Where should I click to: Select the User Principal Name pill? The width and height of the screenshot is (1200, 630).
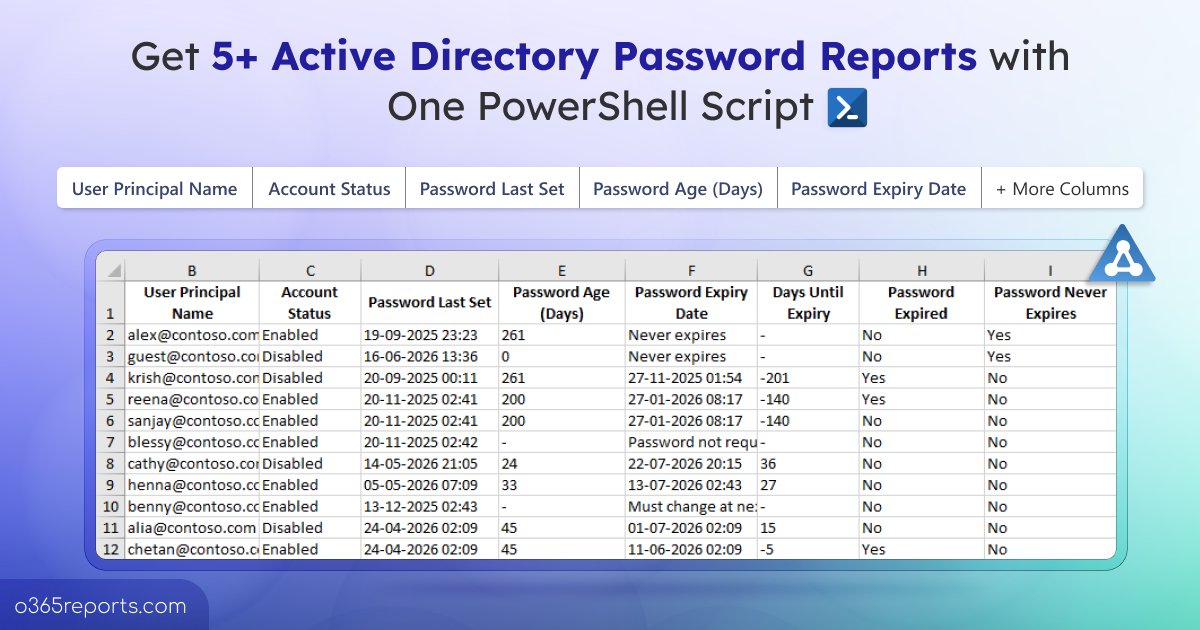pyautogui.click(x=155, y=188)
